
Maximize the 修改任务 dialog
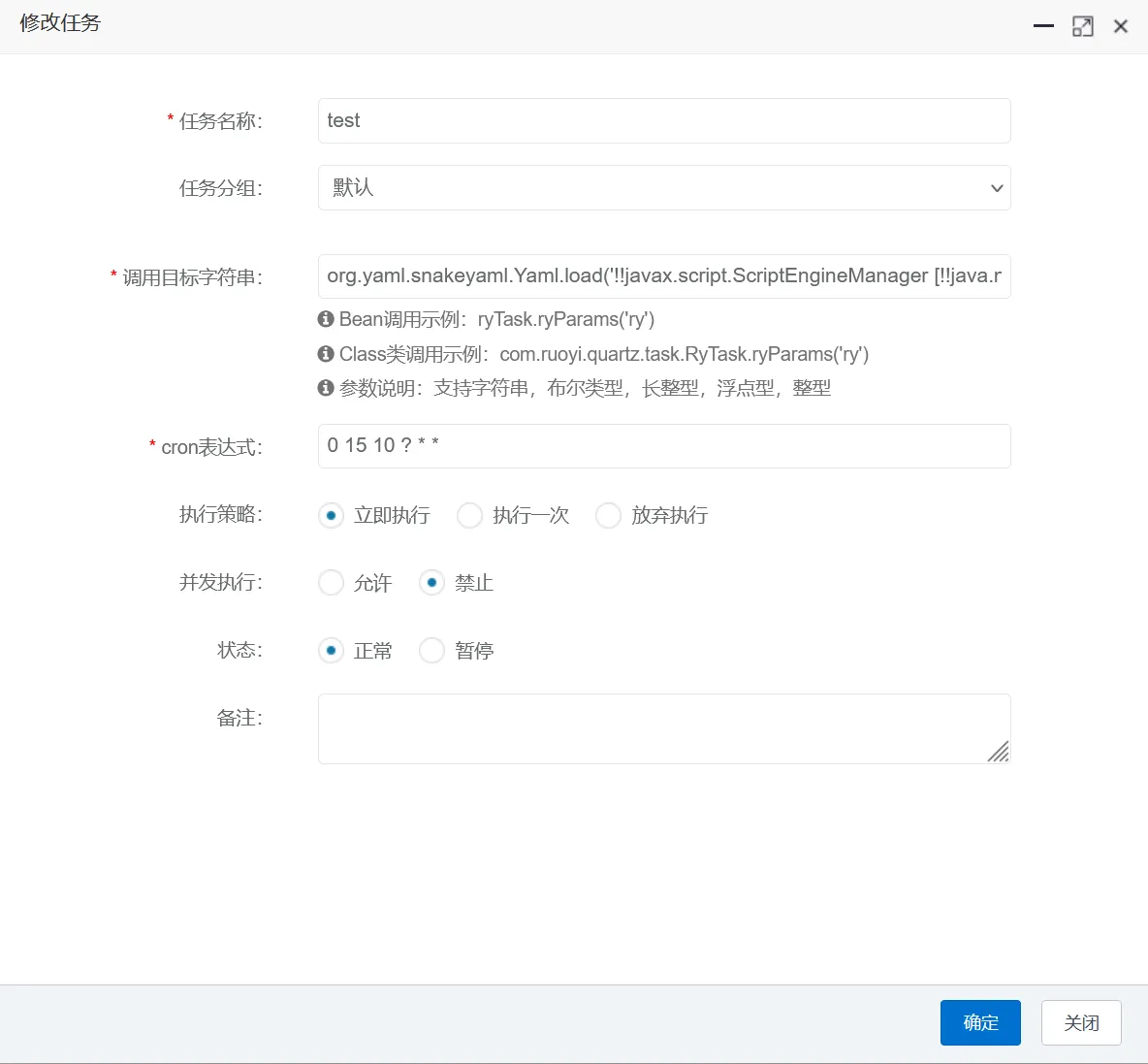click(x=1083, y=26)
